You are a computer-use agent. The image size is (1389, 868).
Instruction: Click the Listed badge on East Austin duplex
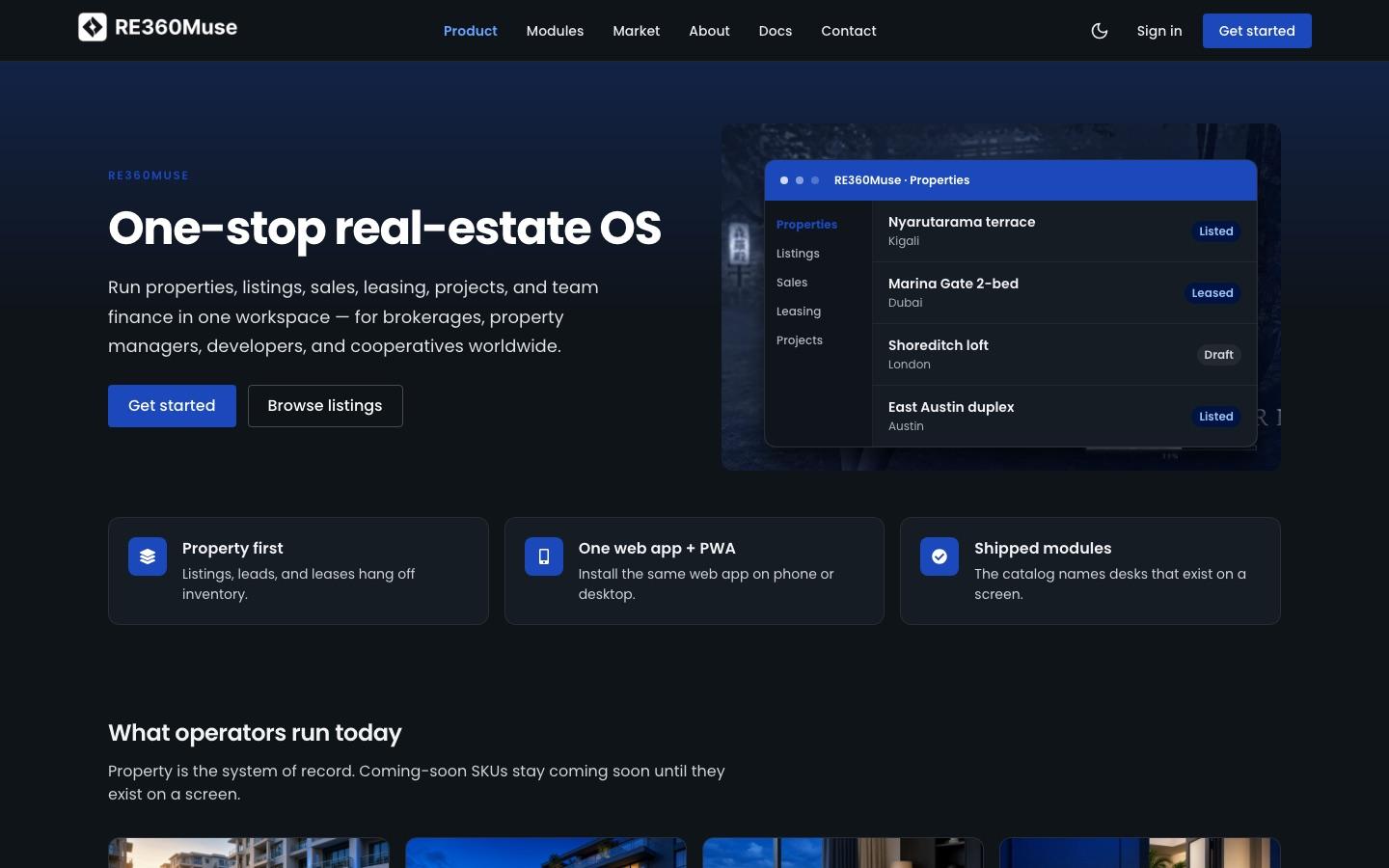[1216, 417]
